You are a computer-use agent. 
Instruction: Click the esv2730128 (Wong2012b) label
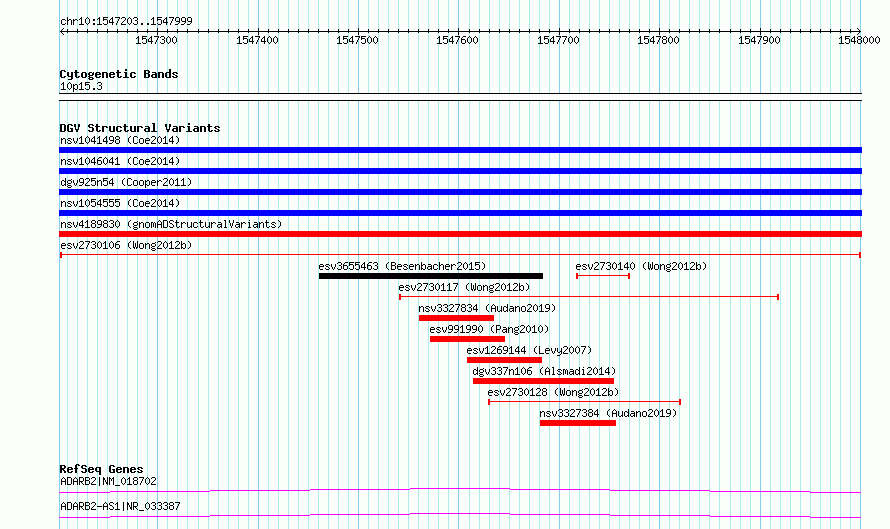pyautogui.click(x=553, y=392)
